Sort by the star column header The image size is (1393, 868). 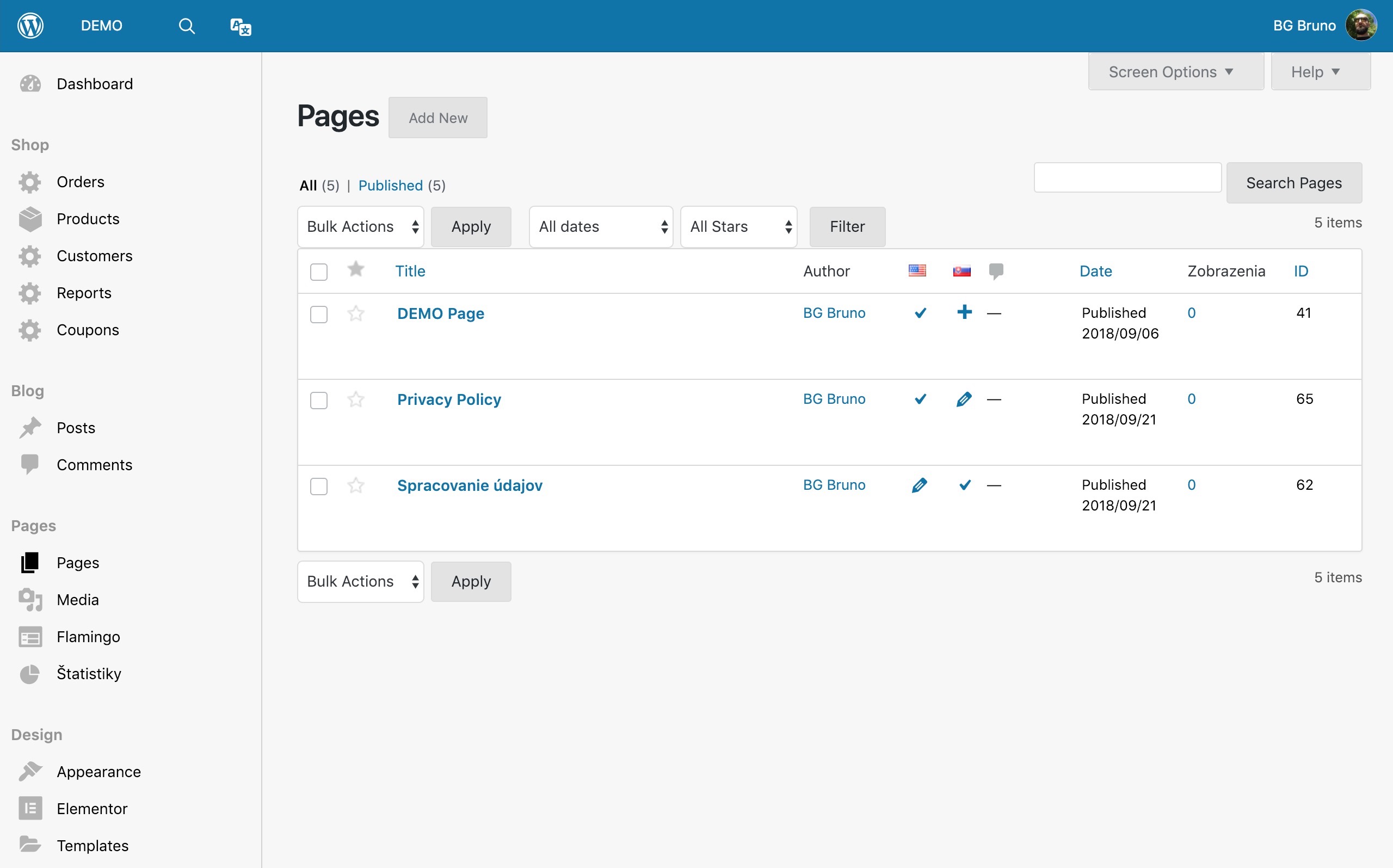tap(356, 269)
